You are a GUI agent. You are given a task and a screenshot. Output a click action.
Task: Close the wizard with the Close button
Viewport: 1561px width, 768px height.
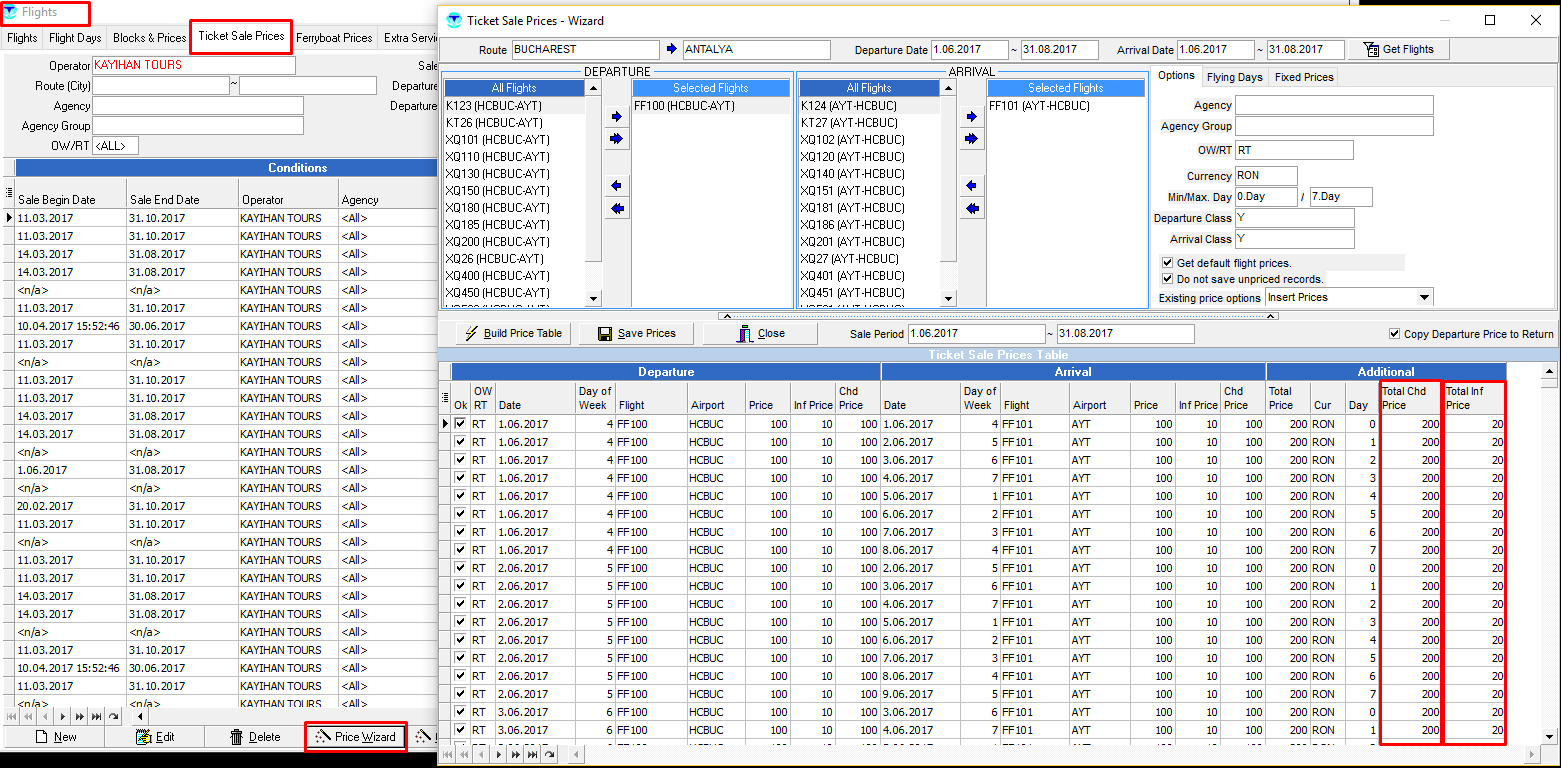pyautogui.click(x=760, y=333)
